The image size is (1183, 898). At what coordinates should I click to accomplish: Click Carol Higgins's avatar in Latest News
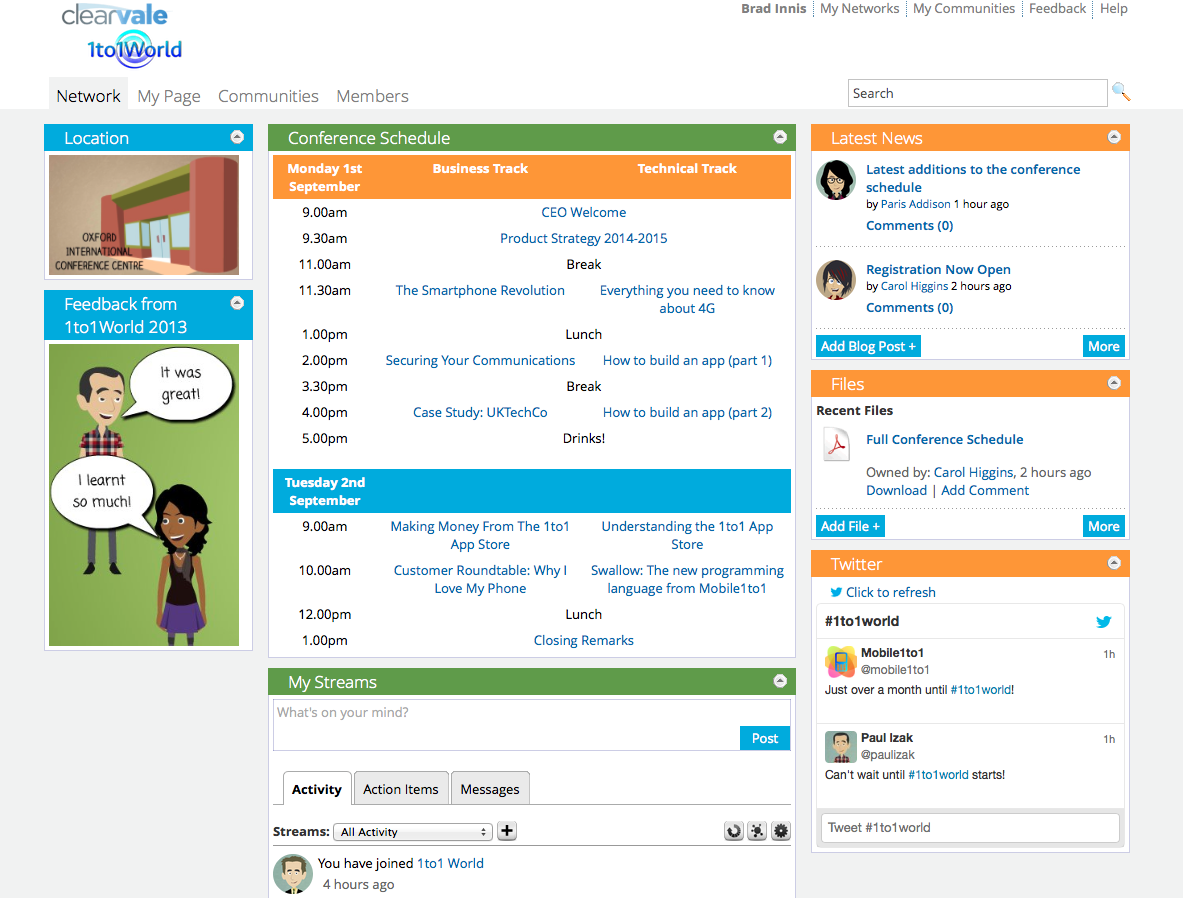(x=836, y=280)
